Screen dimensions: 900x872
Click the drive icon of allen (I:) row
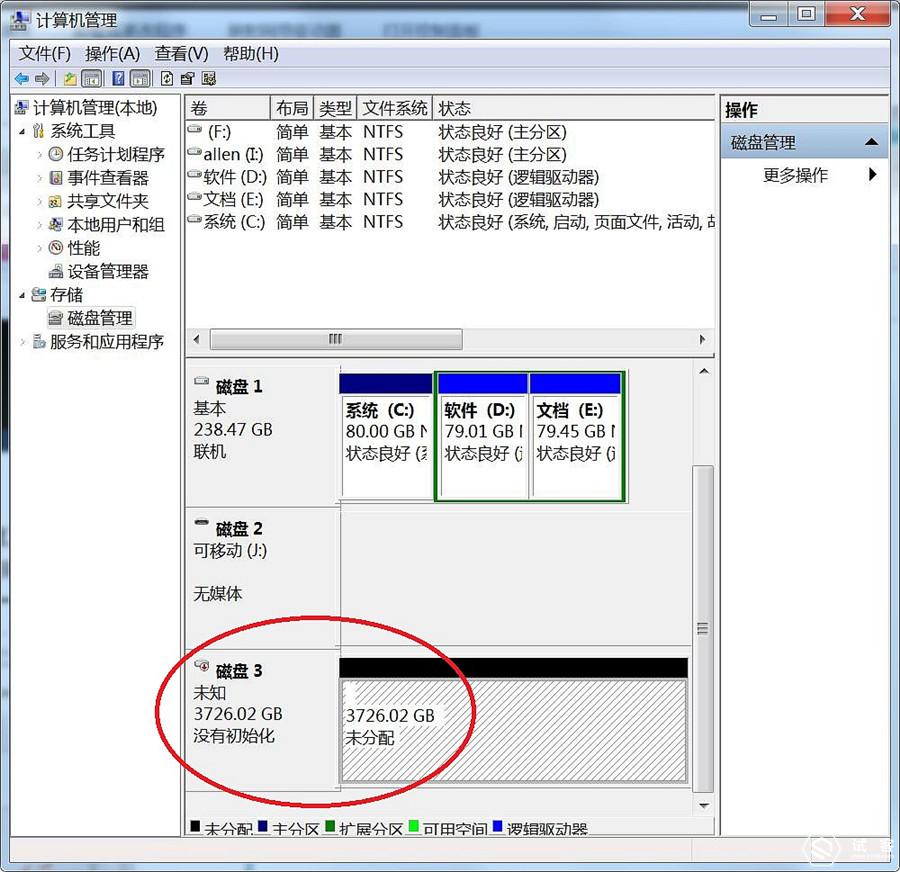195,152
